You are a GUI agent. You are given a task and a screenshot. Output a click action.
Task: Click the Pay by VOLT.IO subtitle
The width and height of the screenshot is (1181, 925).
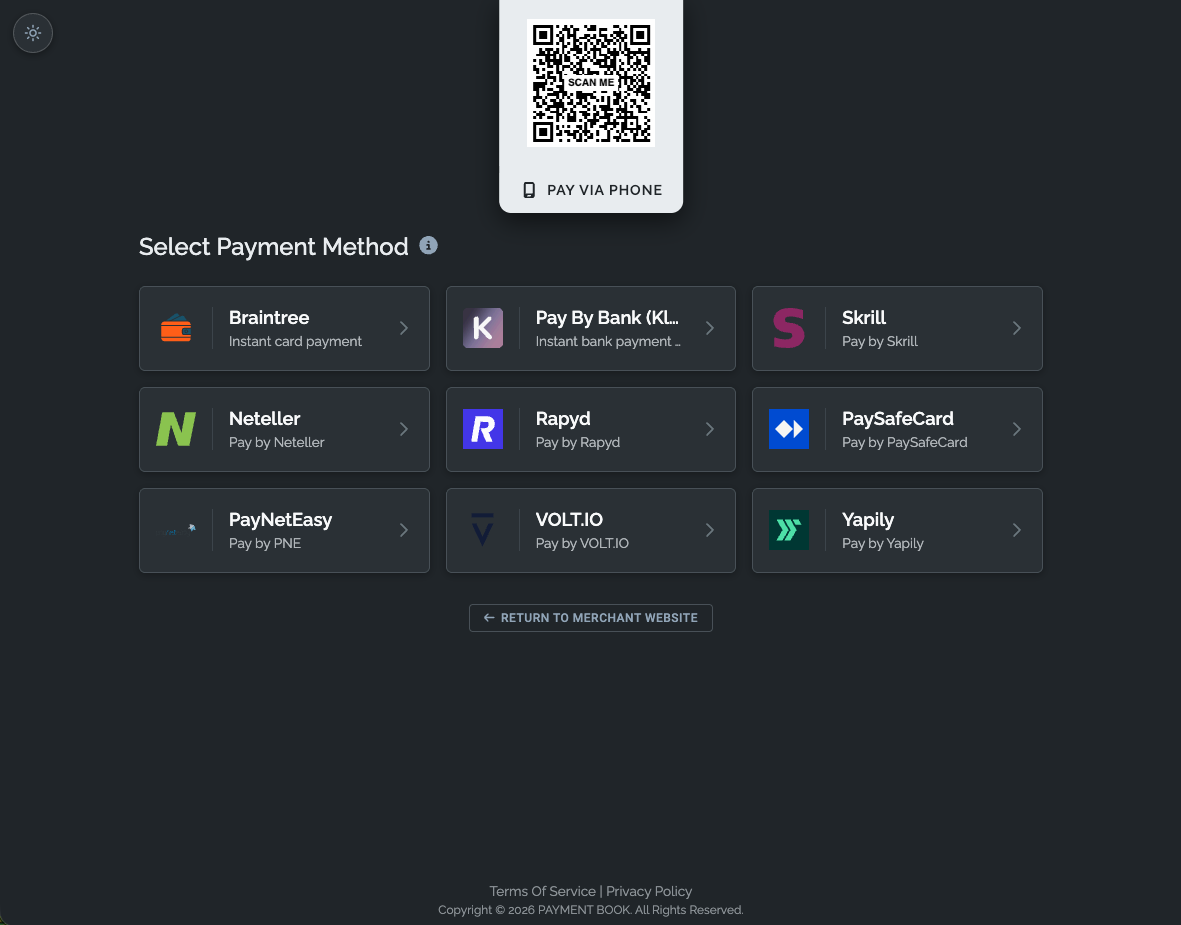pyautogui.click(x=582, y=543)
